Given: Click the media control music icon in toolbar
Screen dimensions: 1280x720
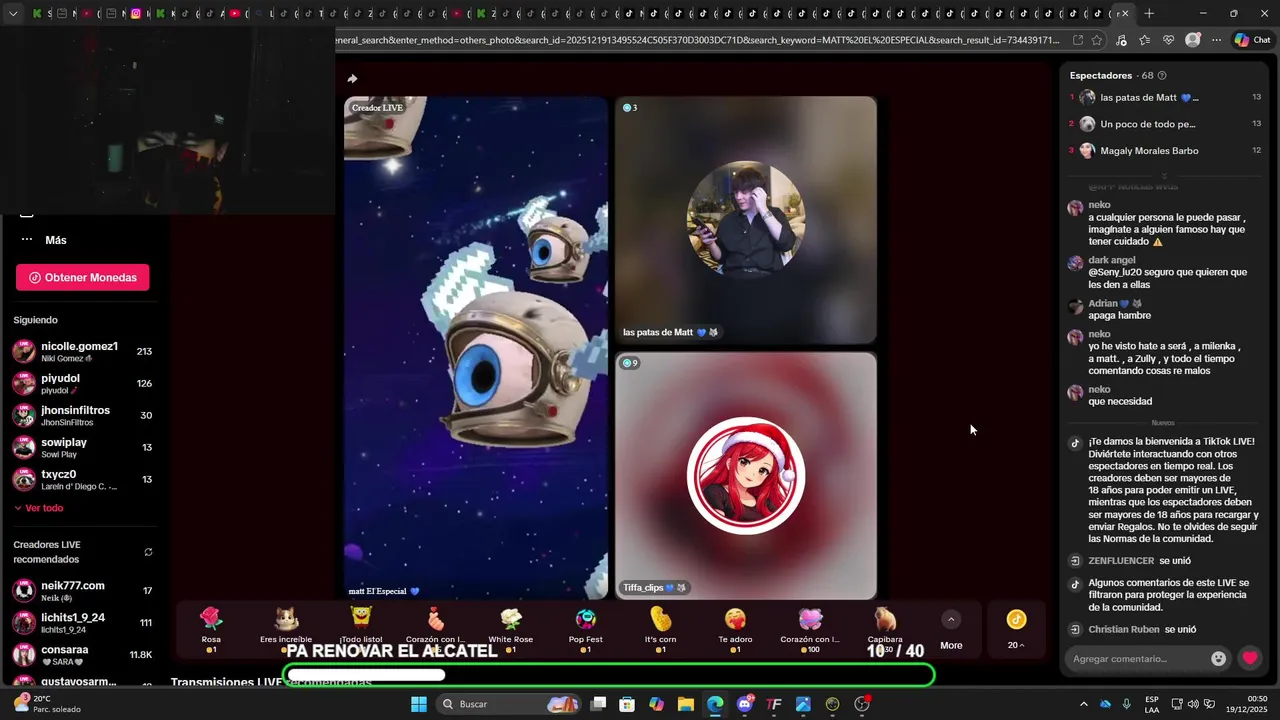Looking at the screenshot, I should point(1120,40).
